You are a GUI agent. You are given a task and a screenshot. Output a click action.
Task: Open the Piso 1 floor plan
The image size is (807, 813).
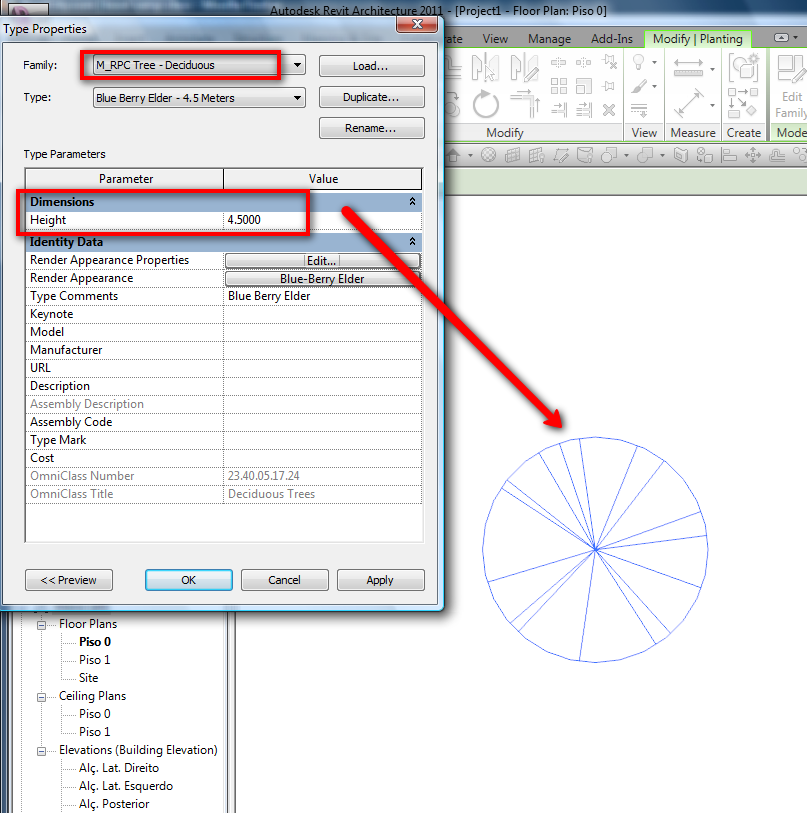[x=95, y=660]
